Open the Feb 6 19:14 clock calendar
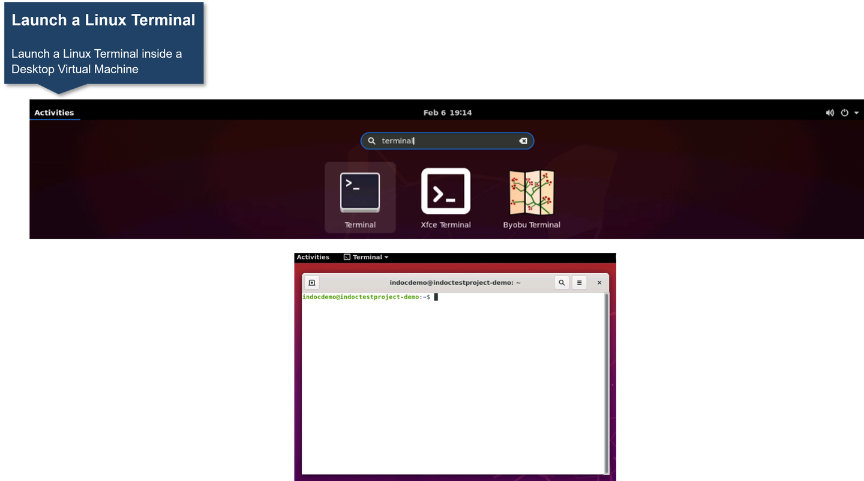Image resolution: width=864 pixels, height=481 pixels. coord(447,113)
